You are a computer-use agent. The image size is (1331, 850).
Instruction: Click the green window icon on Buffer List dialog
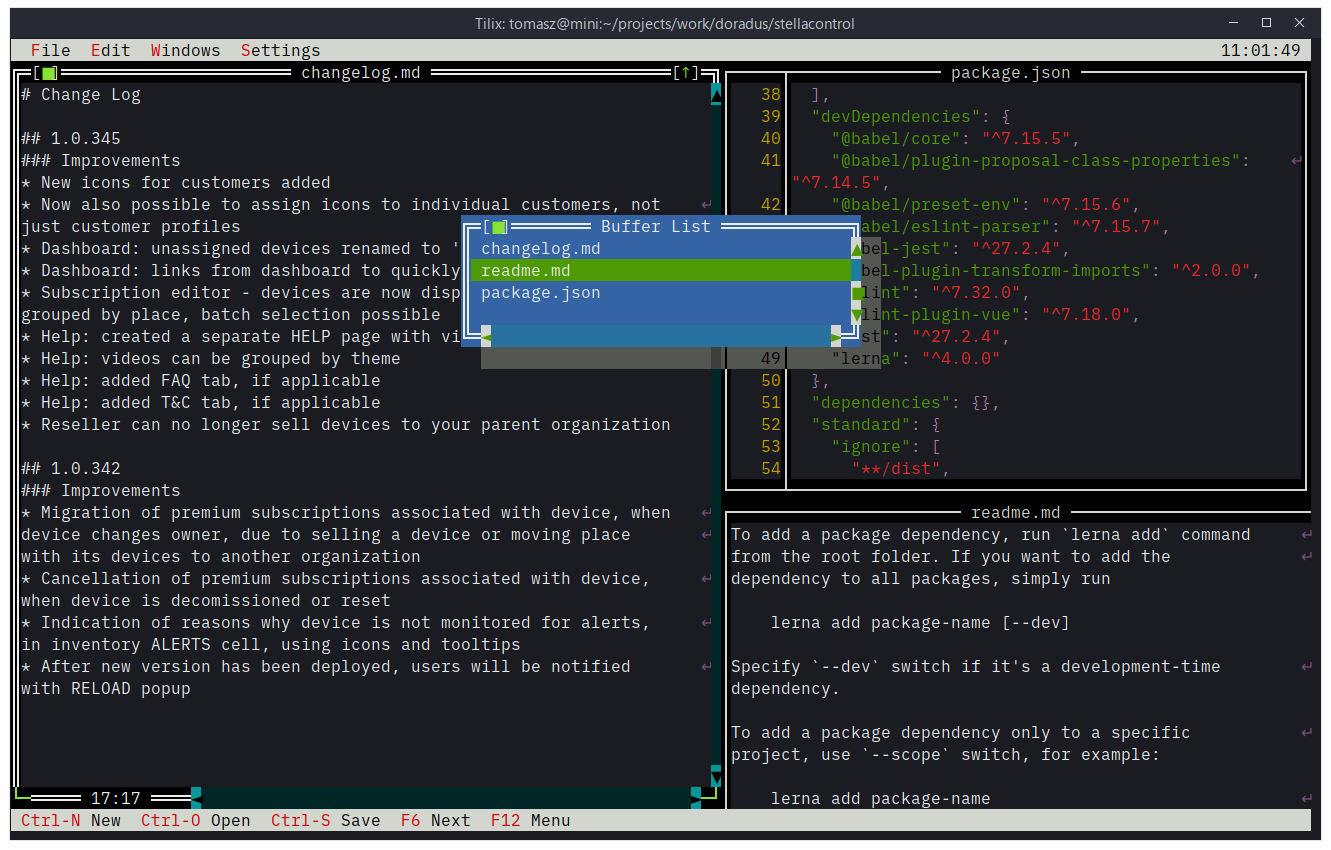tap(497, 226)
